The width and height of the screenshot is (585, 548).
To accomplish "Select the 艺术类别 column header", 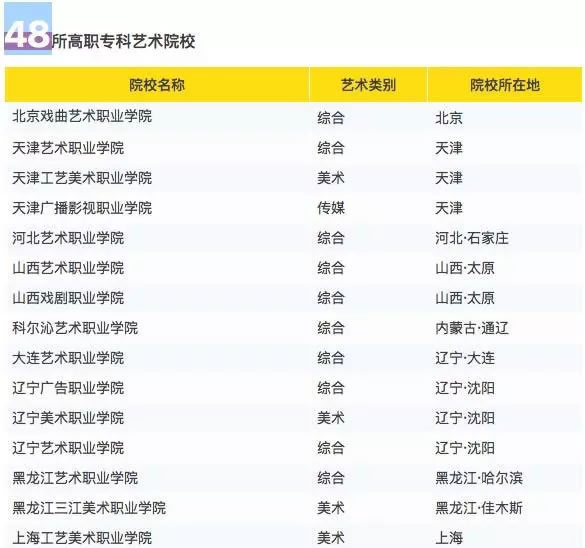I will coord(368,85).
